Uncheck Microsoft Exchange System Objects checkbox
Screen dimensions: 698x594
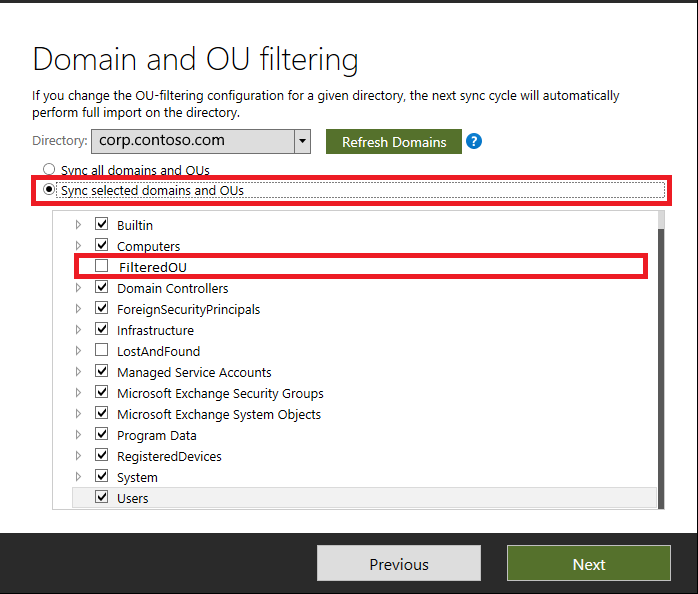pos(101,413)
